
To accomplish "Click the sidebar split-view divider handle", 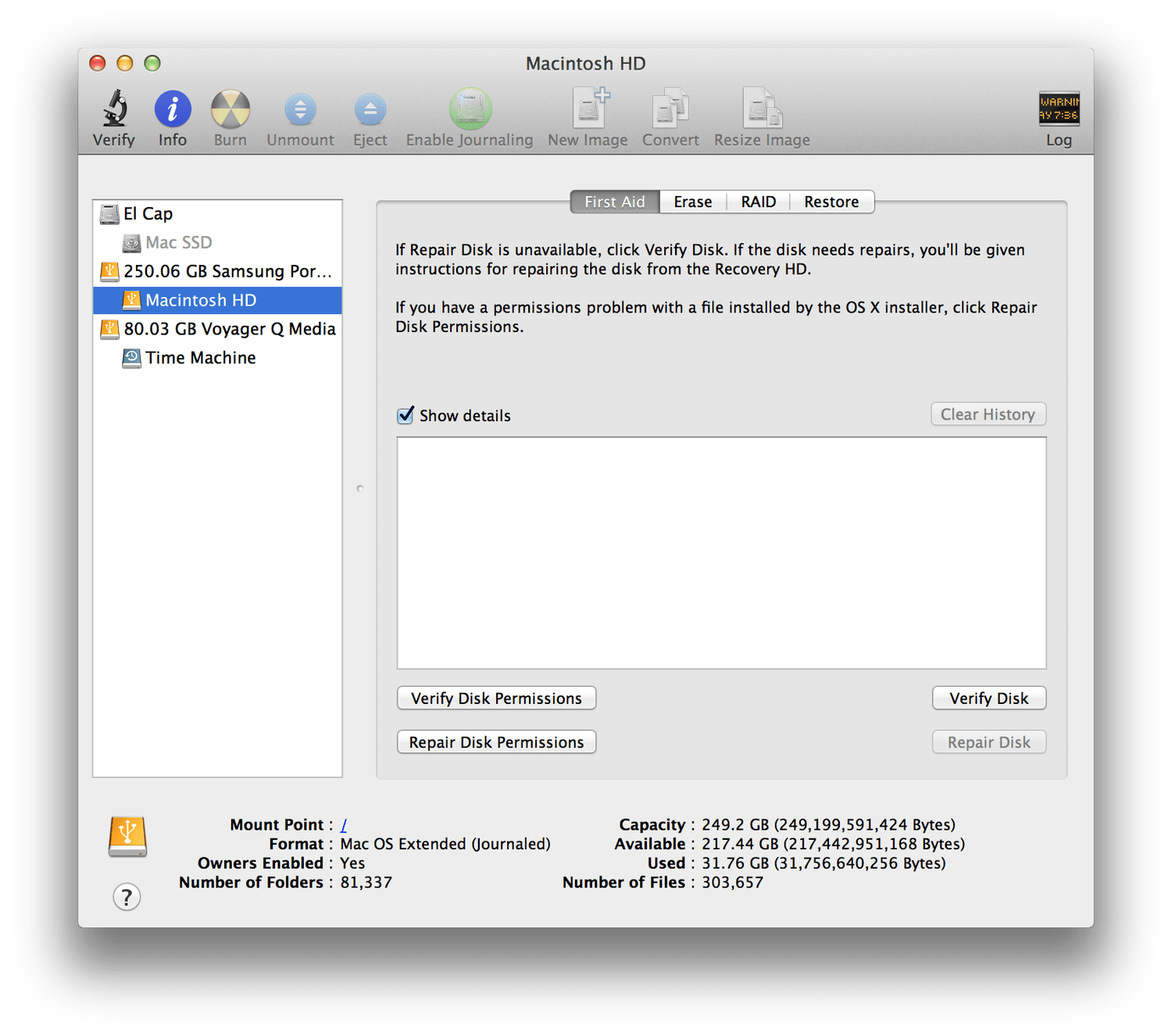I will (359, 488).
